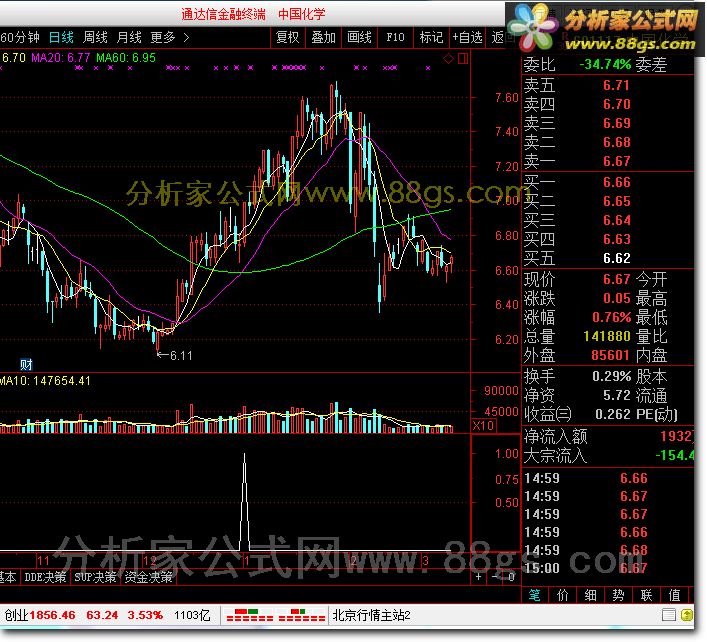Click the 创业 index value 1856.46
The height and width of the screenshot is (642, 707).
pos(52,615)
